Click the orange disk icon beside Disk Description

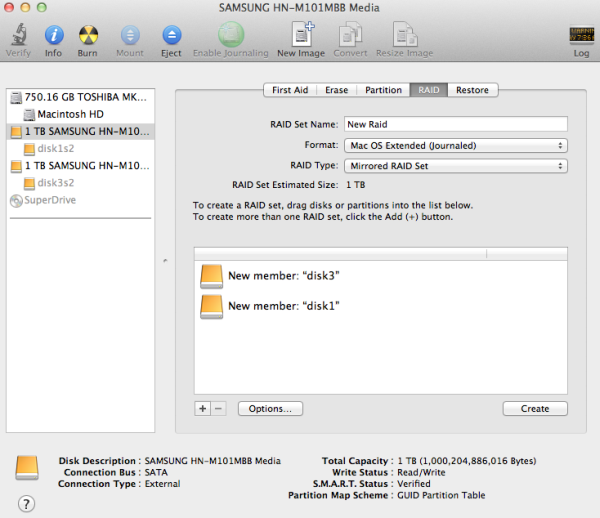pos(27,468)
